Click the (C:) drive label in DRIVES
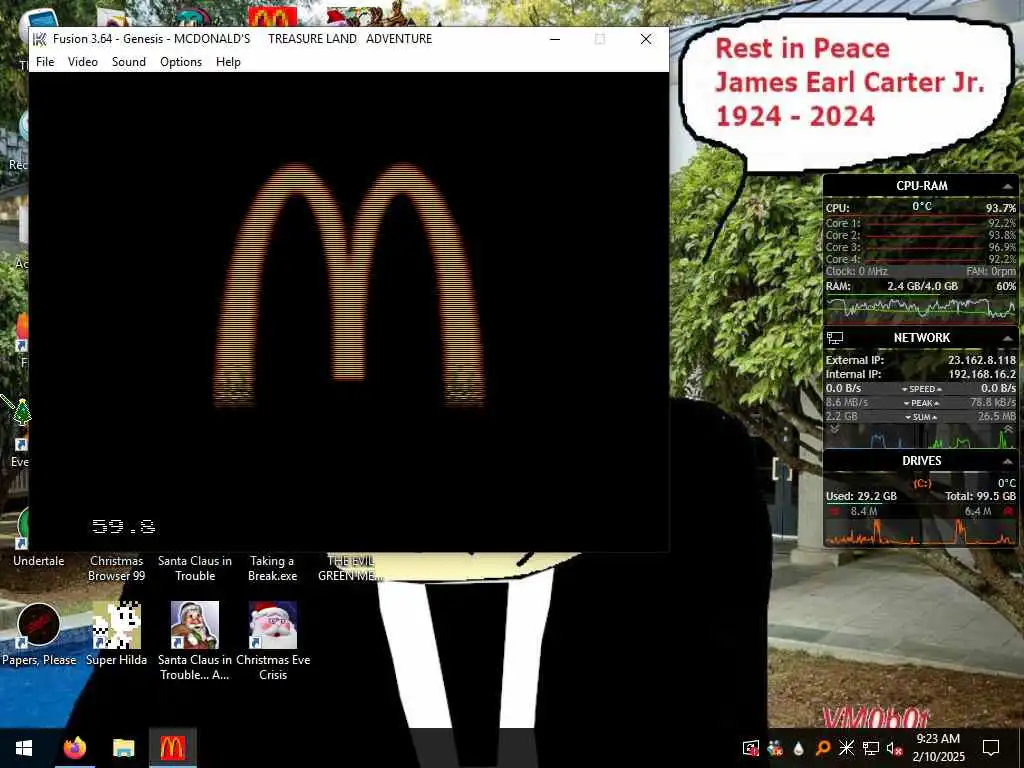This screenshot has height=768, width=1024. 922,483
